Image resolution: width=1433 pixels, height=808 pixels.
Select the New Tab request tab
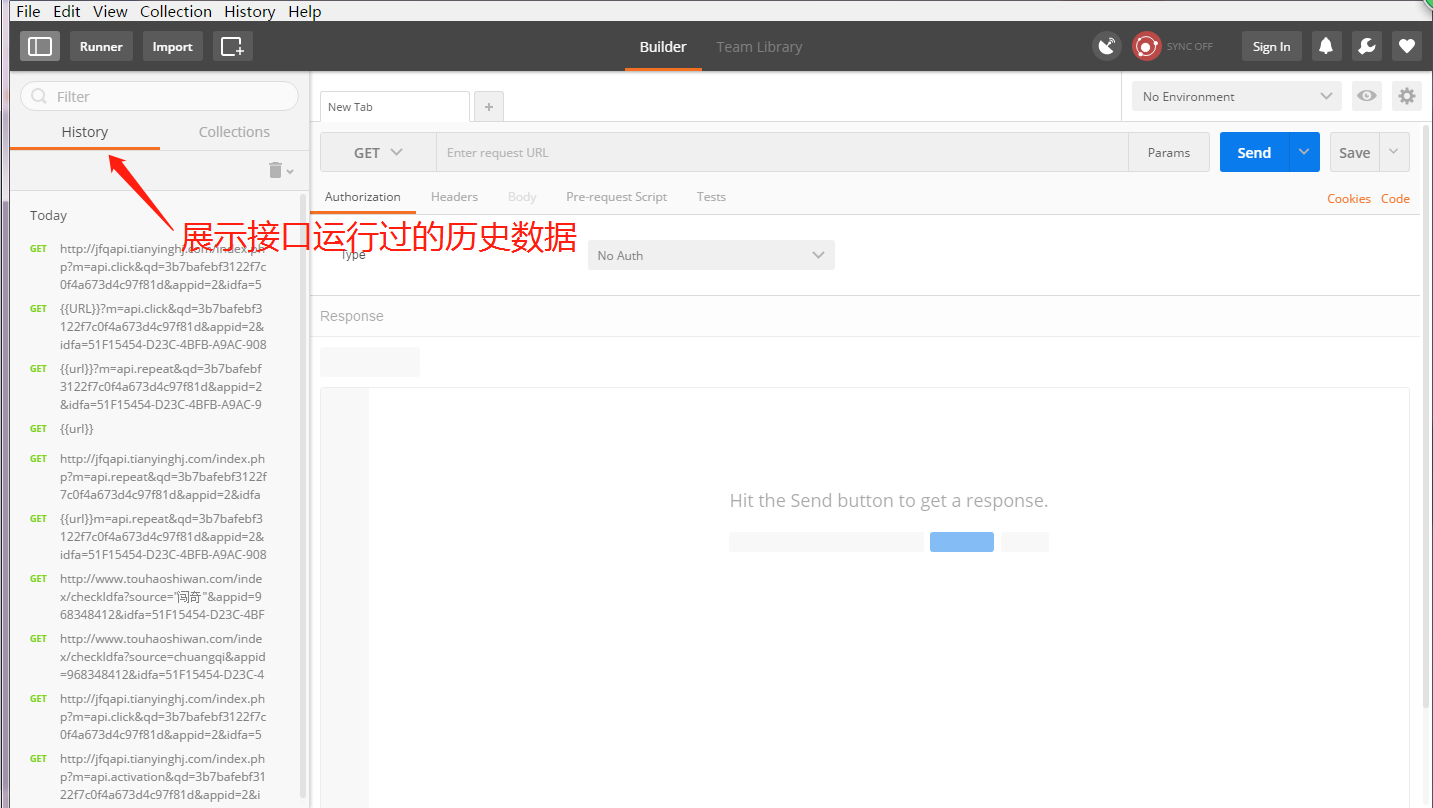(394, 107)
